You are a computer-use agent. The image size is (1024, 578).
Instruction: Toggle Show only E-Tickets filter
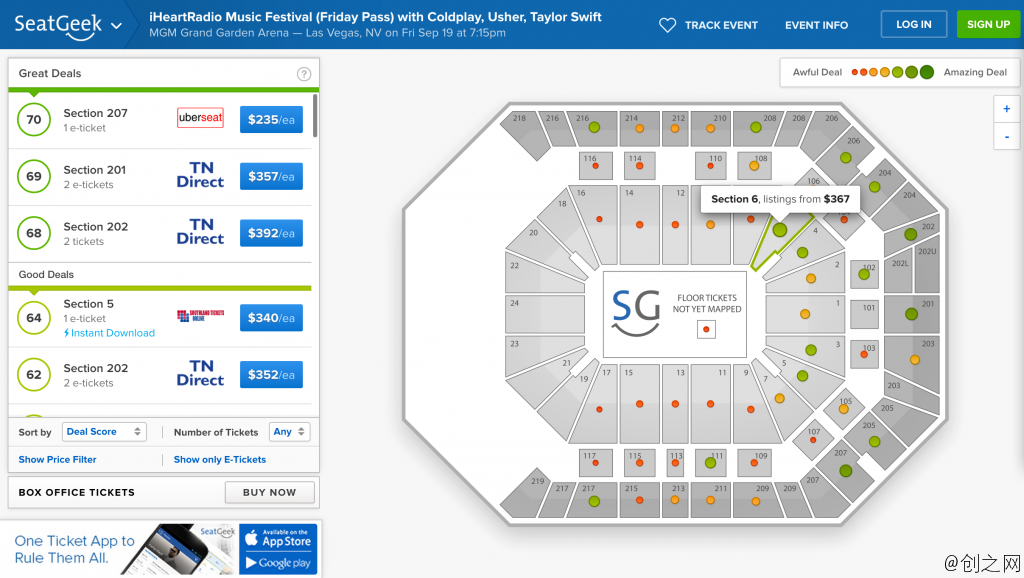(x=219, y=460)
